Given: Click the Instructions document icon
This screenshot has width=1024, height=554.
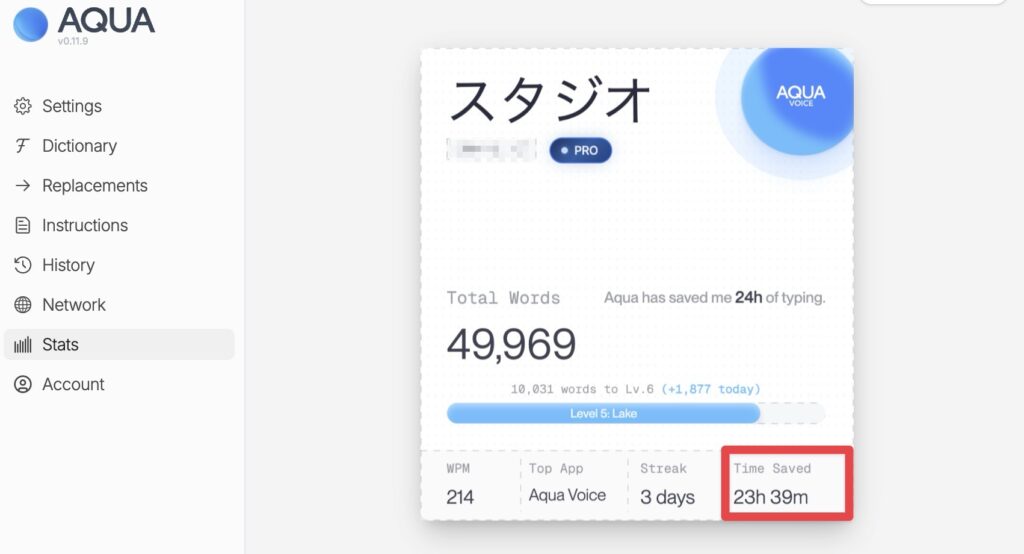Looking at the screenshot, I should 23,226.
